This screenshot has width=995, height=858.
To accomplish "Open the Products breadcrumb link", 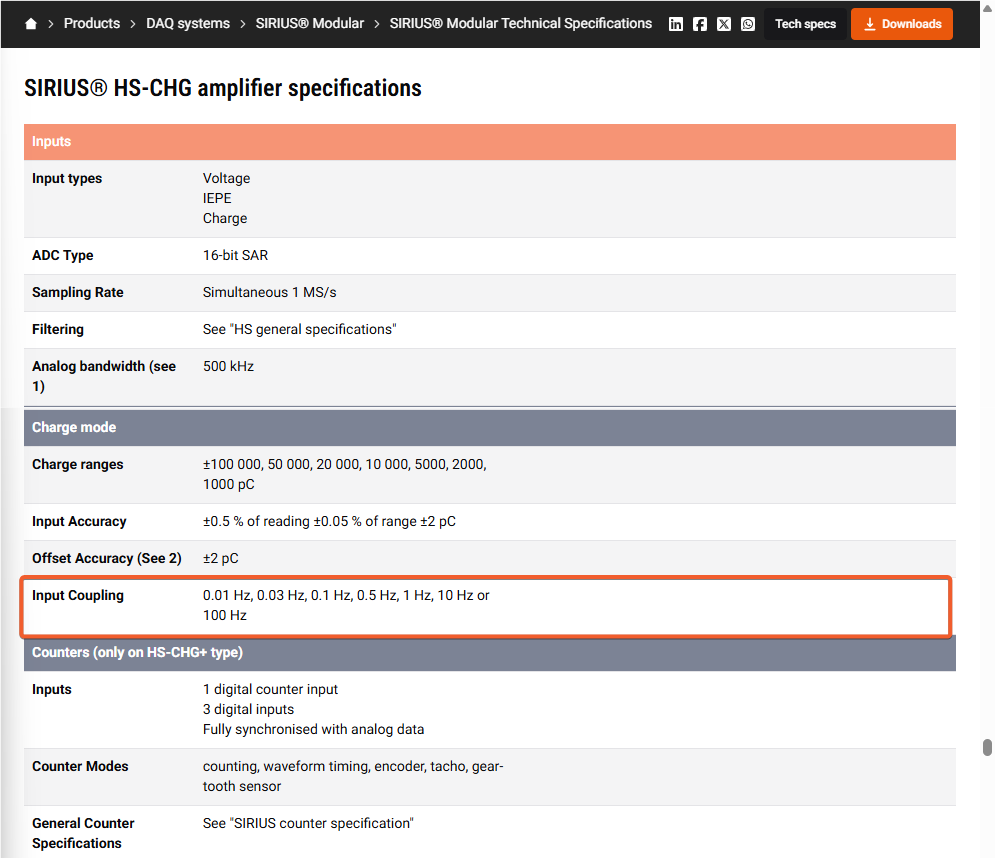I will click(x=92, y=23).
